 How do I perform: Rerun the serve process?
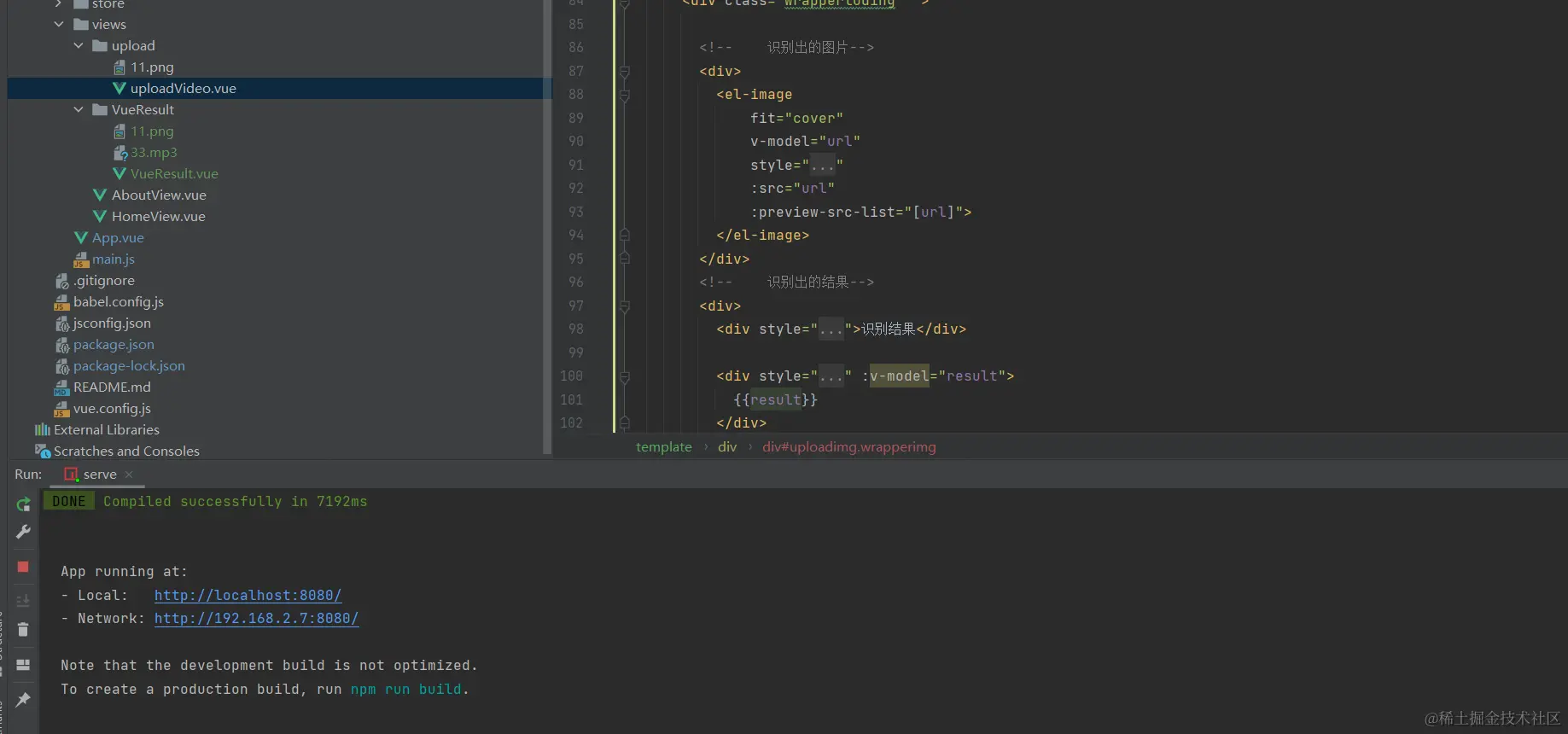click(23, 504)
